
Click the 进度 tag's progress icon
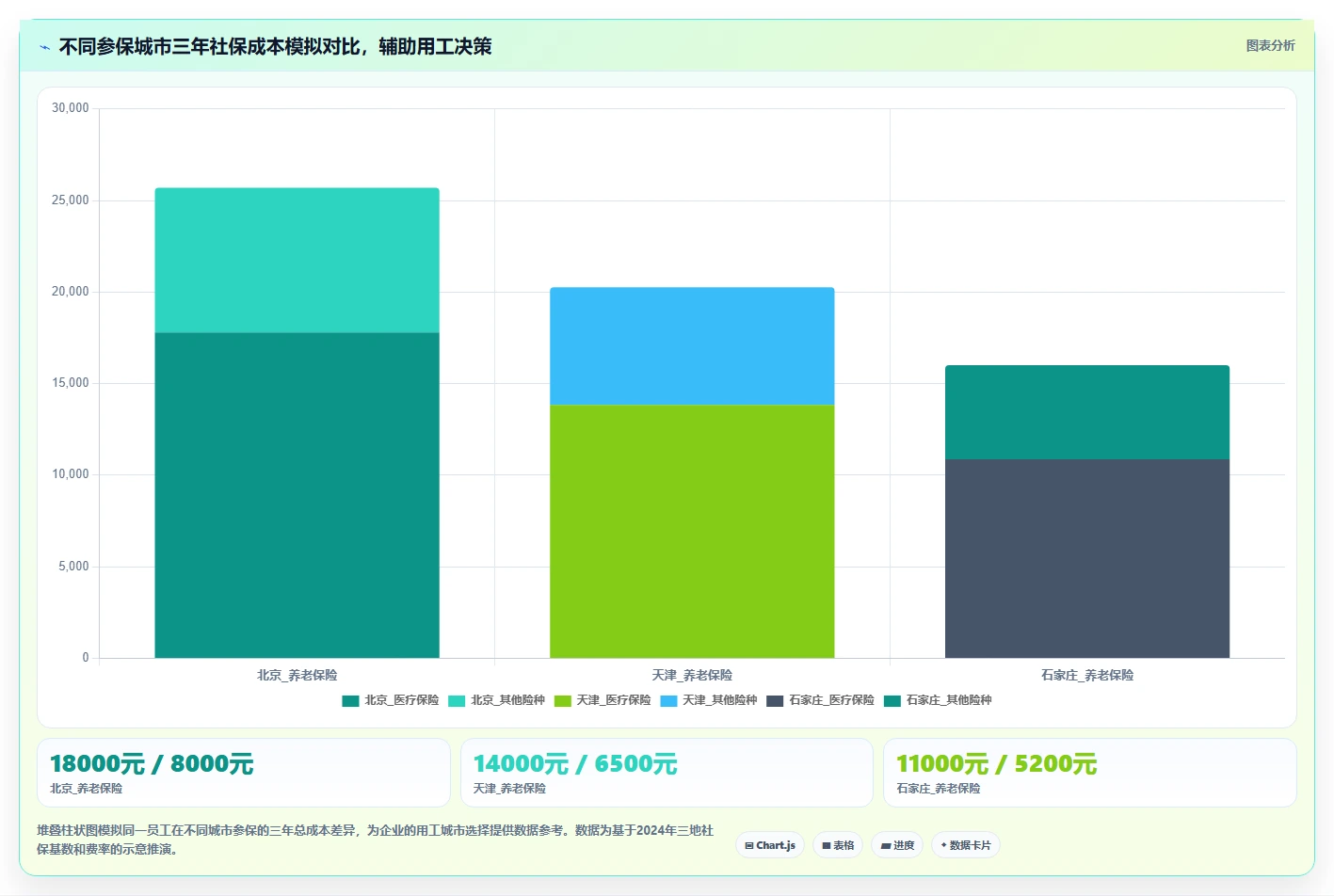click(886, 846)
